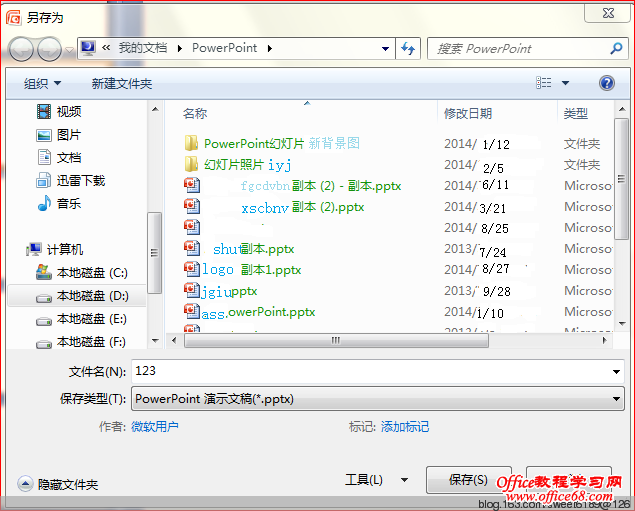Select 音乐 in the navigation pane
This screenshot has height=511, width=635.
click(59, 203)
